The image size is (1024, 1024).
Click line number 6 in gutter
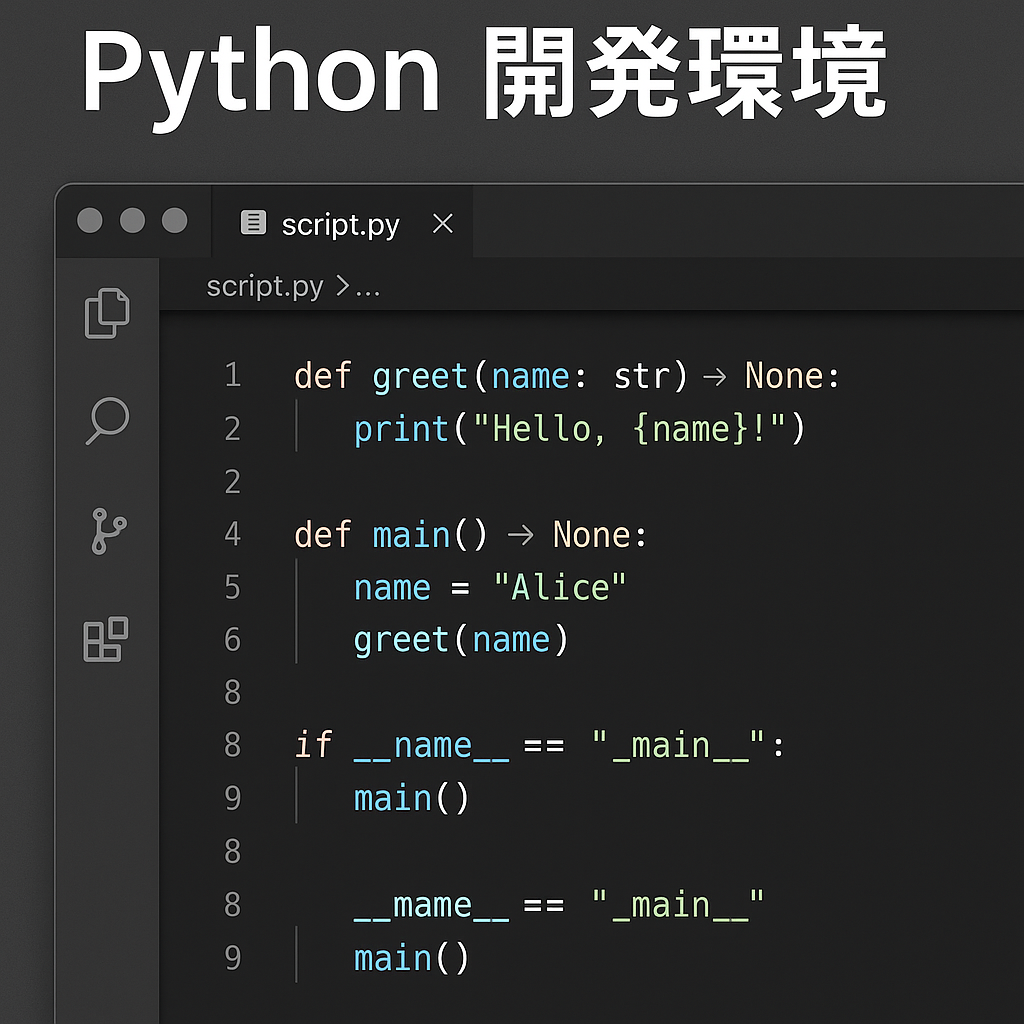(233, 639)
